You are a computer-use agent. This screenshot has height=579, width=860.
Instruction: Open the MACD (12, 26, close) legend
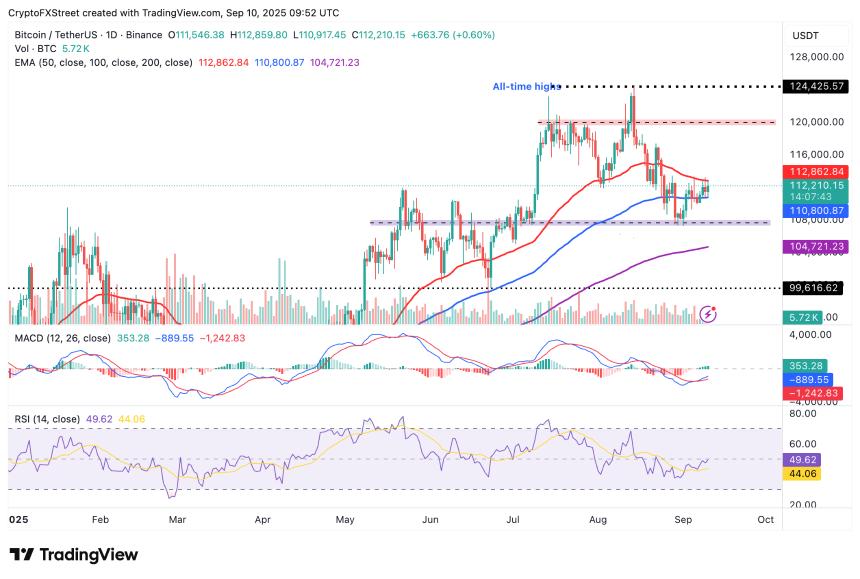pos(62,338)
